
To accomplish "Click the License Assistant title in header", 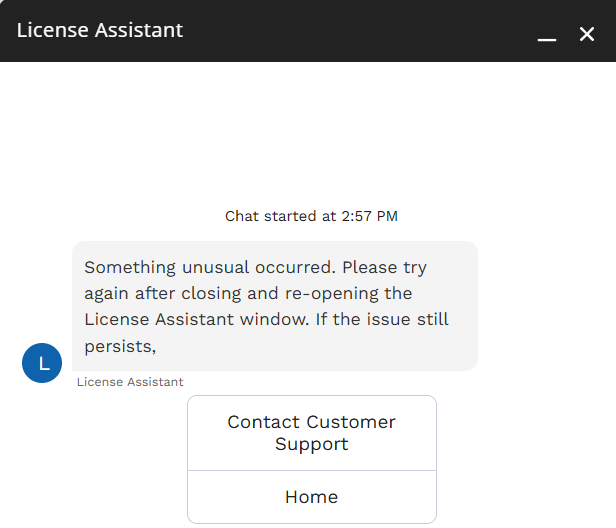I will 100,30.
